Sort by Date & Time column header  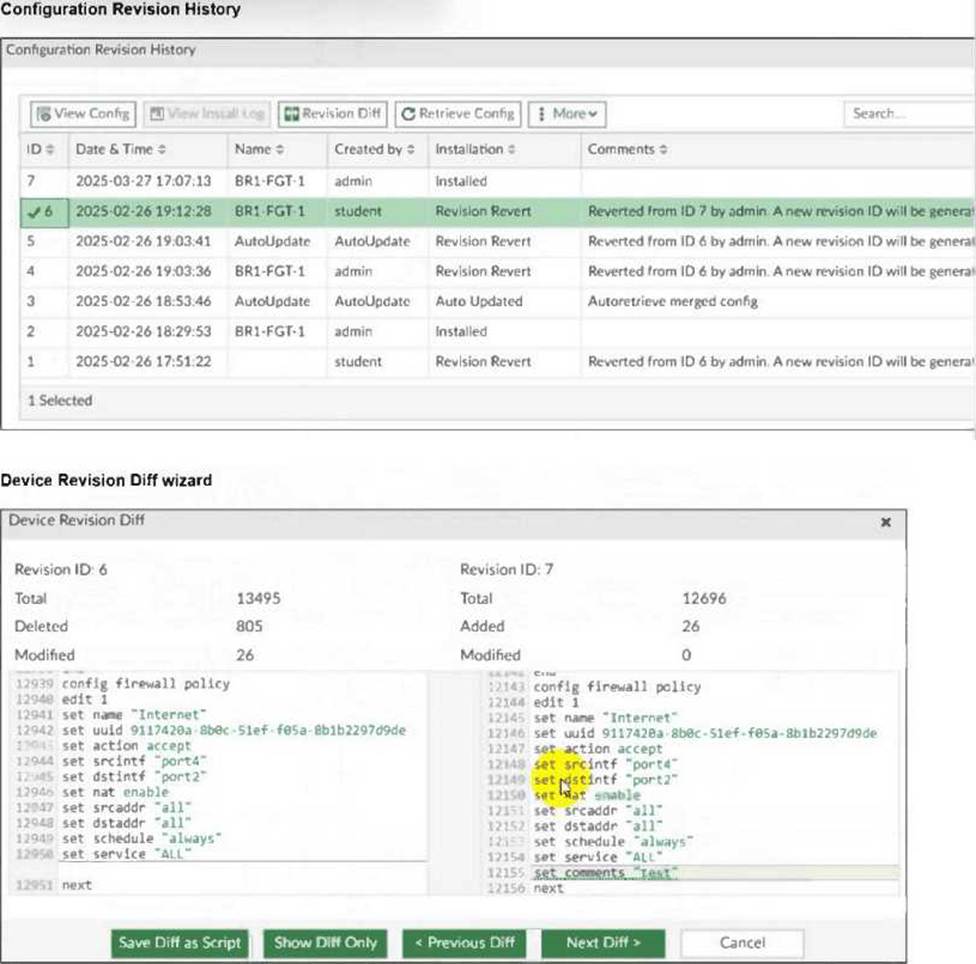click(x=119, y=149)
